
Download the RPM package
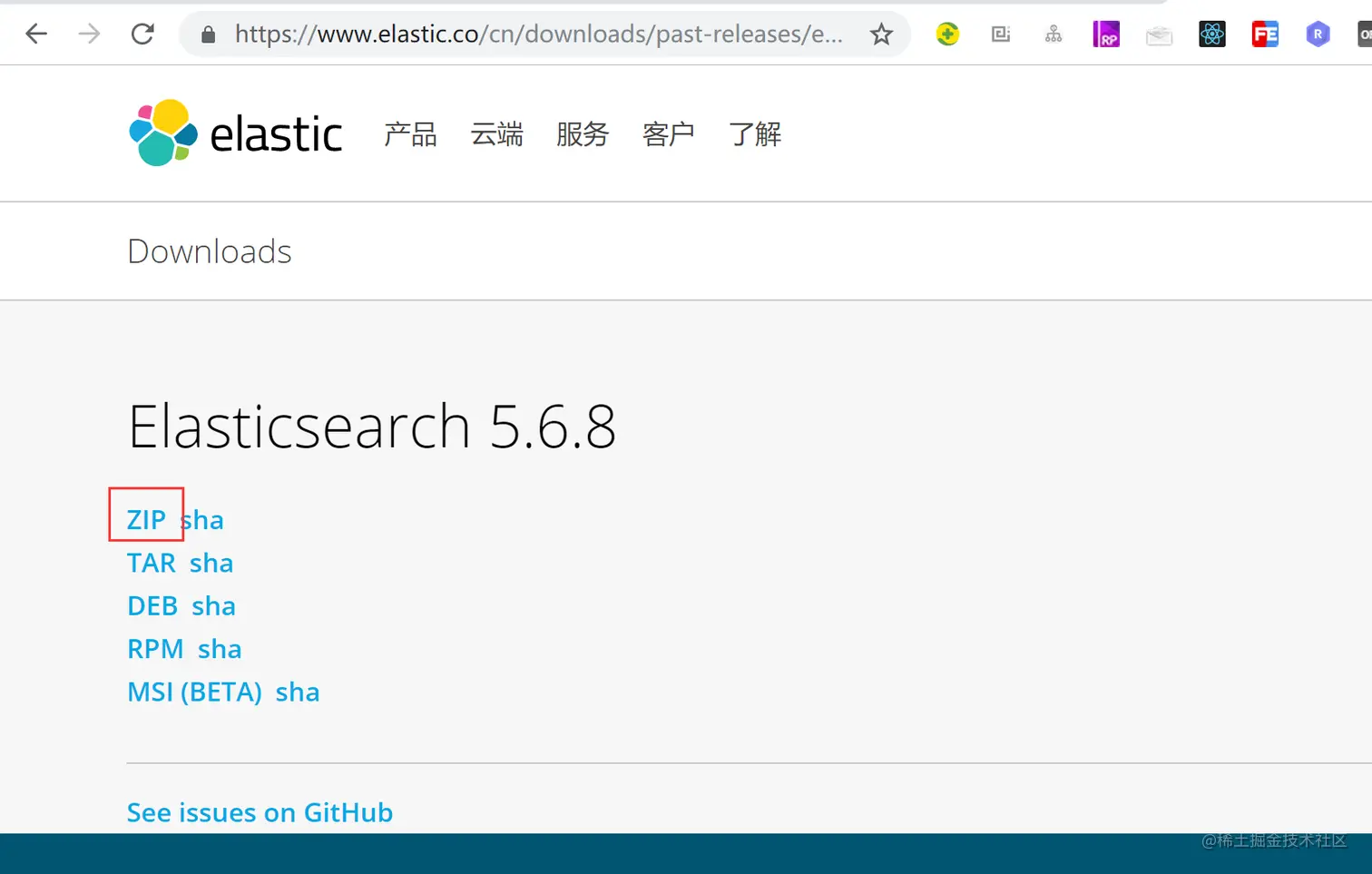pos(155,649)
